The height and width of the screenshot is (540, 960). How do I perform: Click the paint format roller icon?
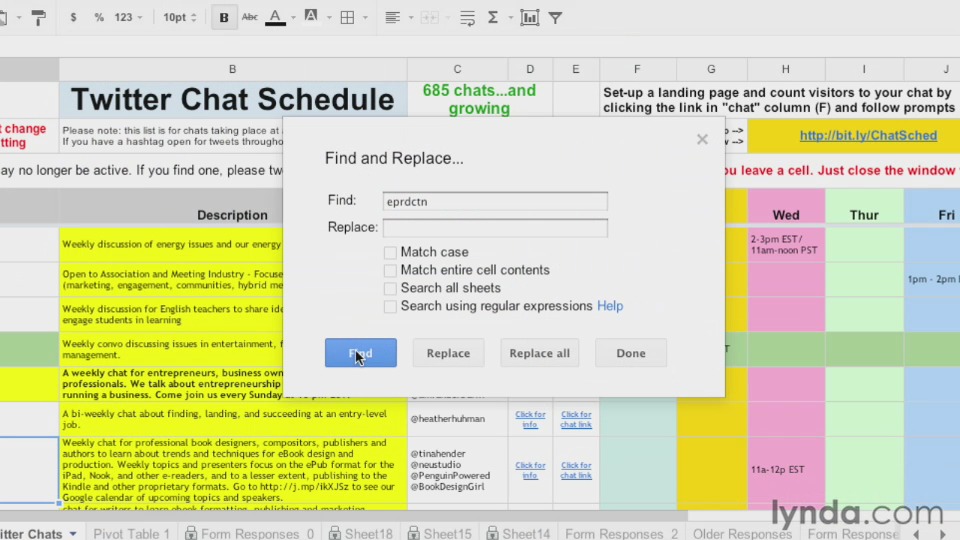38,17
